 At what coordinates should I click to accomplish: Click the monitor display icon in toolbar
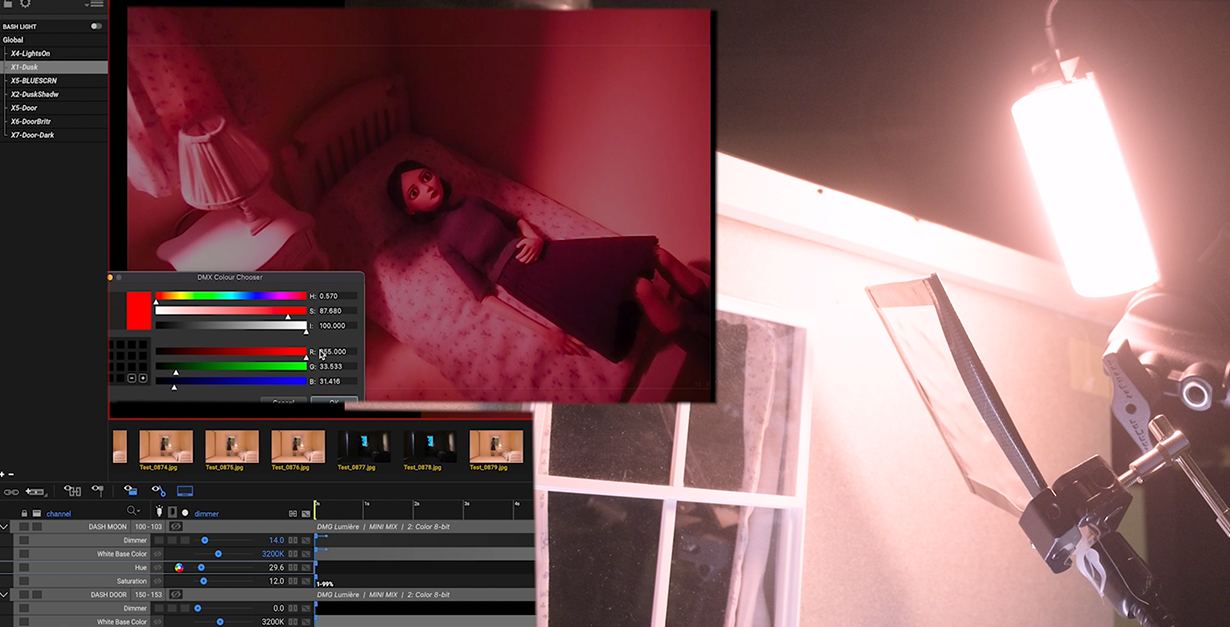[185, 491]
